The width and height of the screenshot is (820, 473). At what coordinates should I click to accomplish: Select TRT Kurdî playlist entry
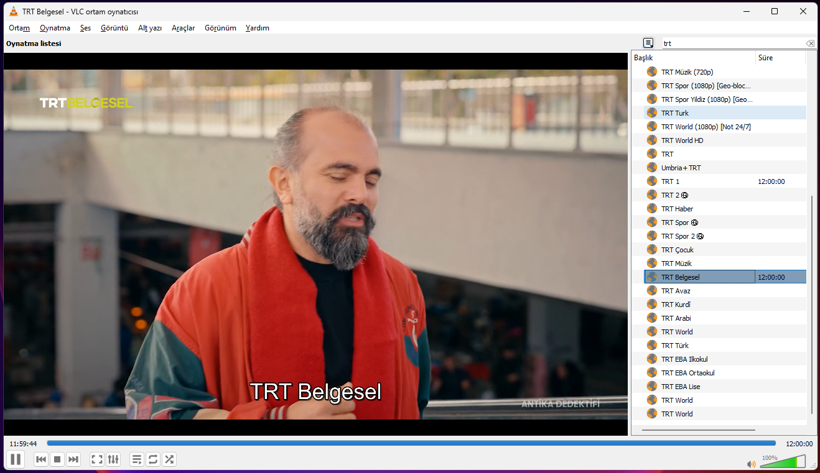(x=725, y=304)
